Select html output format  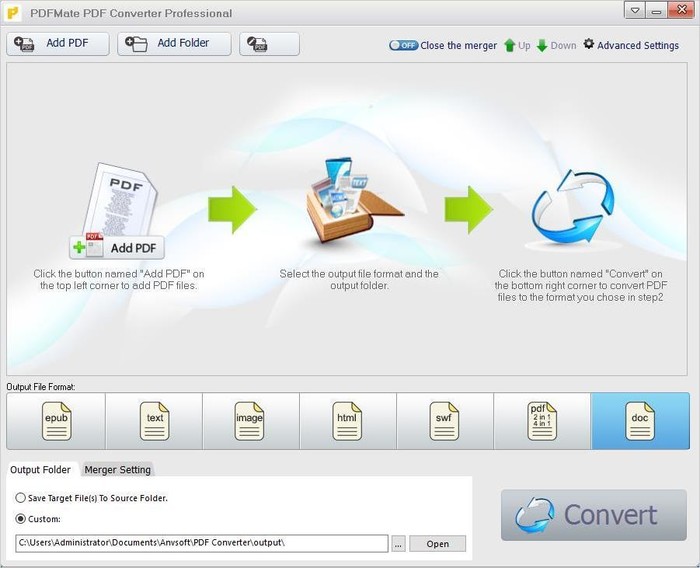348,421
